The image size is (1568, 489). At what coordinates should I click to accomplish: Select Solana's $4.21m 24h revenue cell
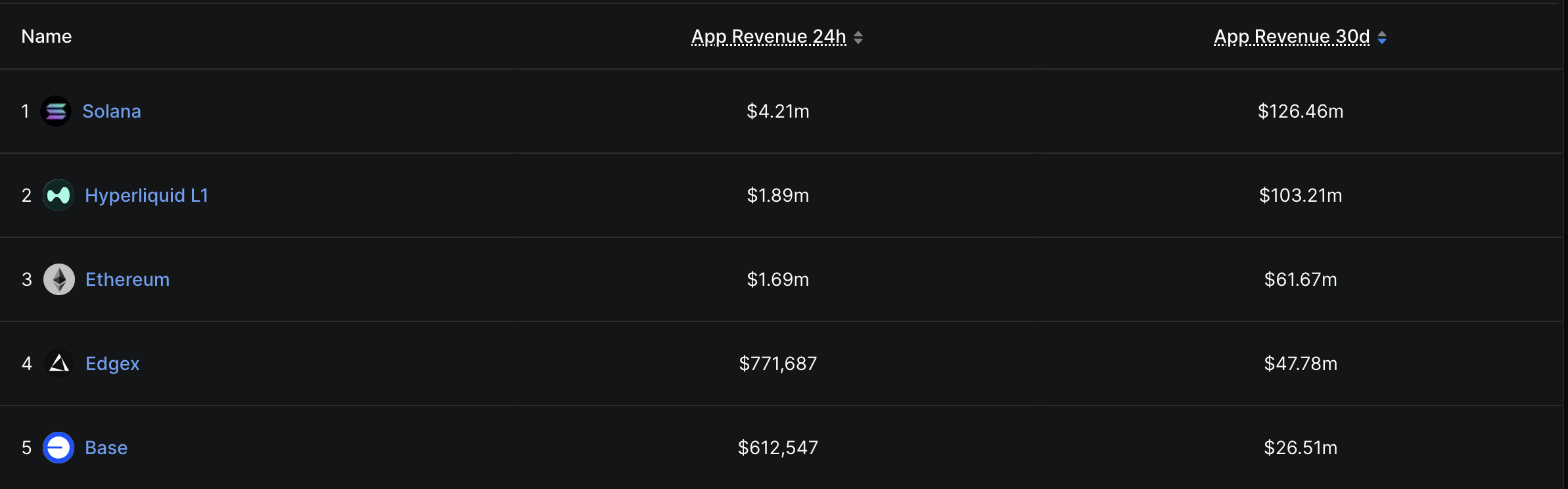click(777, 111)
